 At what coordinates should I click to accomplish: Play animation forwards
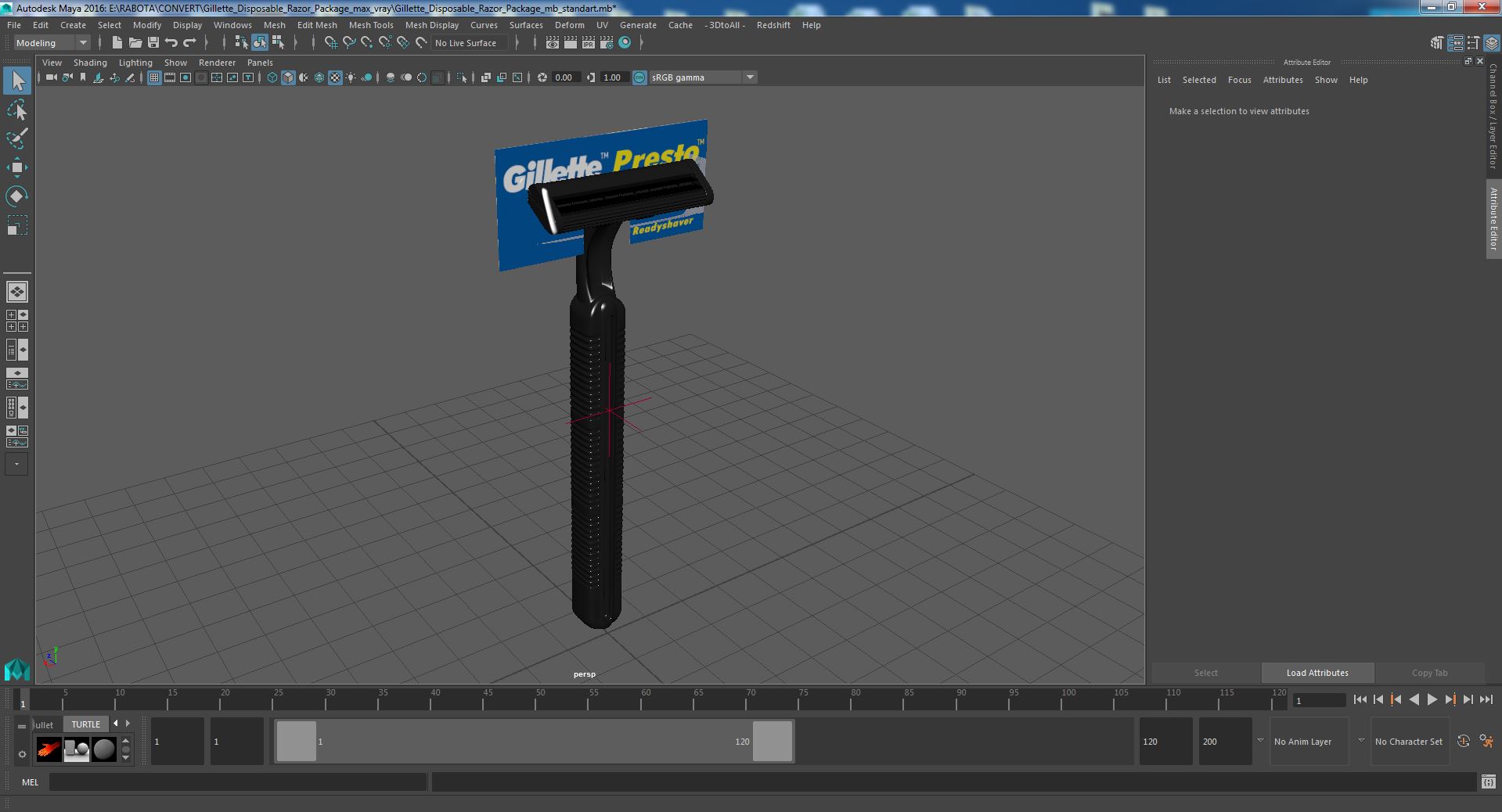tap(1432, 700)
